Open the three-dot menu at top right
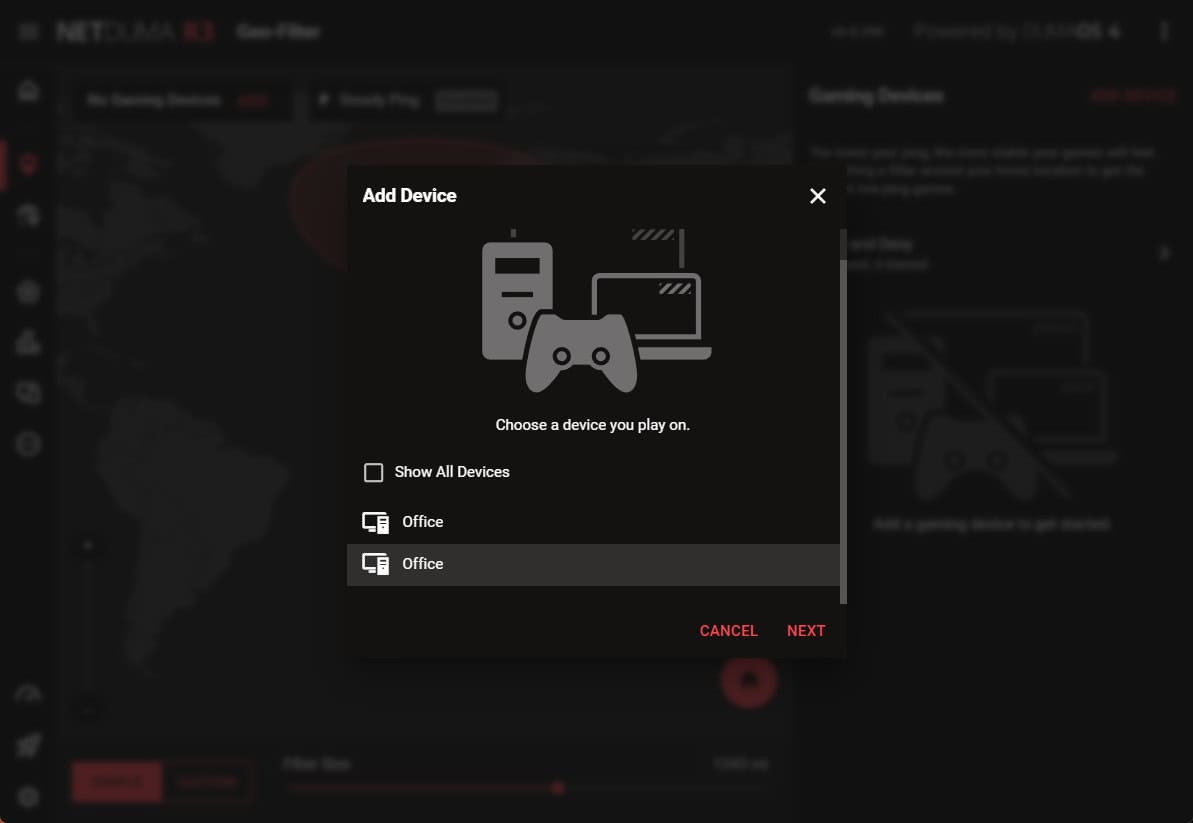This screenshot has width=1193, height=823. pos(1164,32)
